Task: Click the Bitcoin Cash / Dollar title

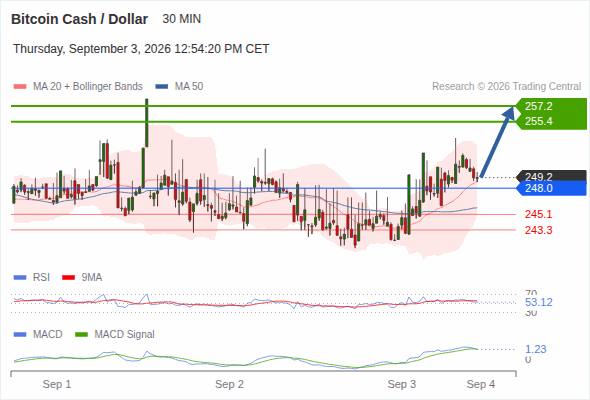Action: (x=79, y=19)
